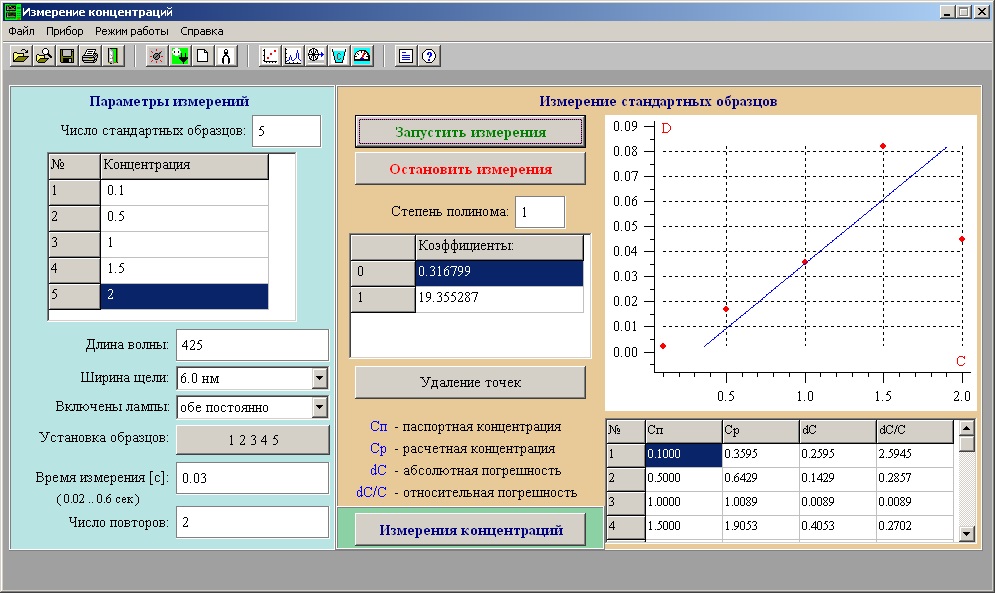995x593 pixels.
Task: Select concentration cell 0.1 in row 1
Action: coord(184,191)
